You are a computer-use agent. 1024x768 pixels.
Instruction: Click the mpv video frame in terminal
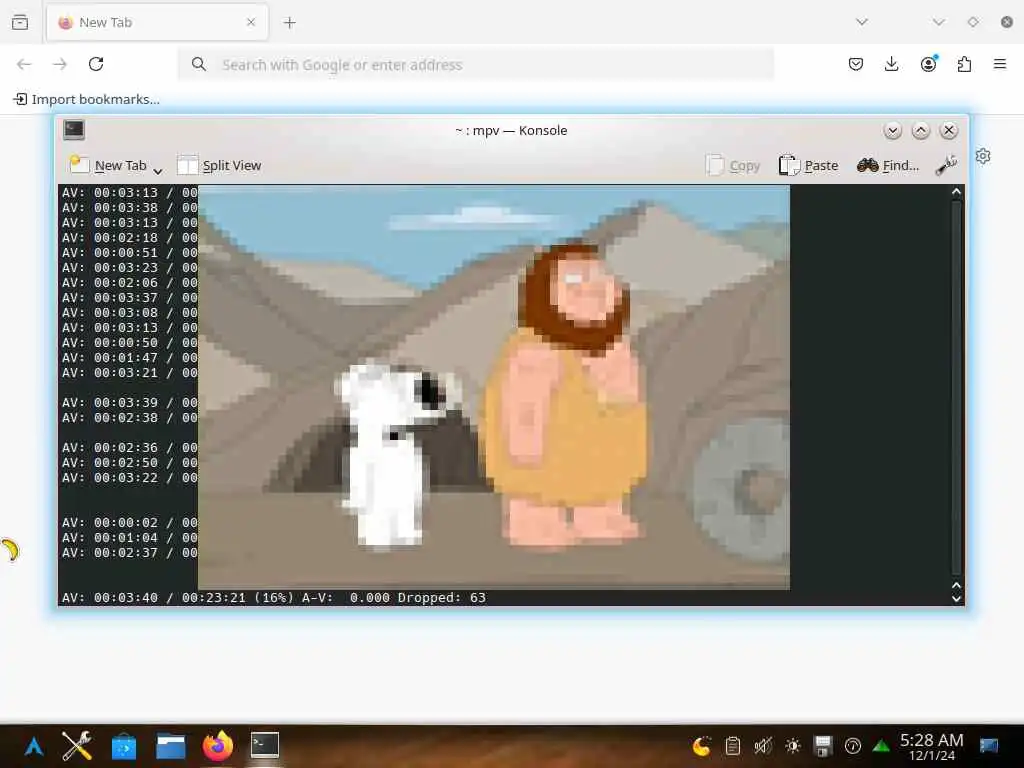coord(494,387)
